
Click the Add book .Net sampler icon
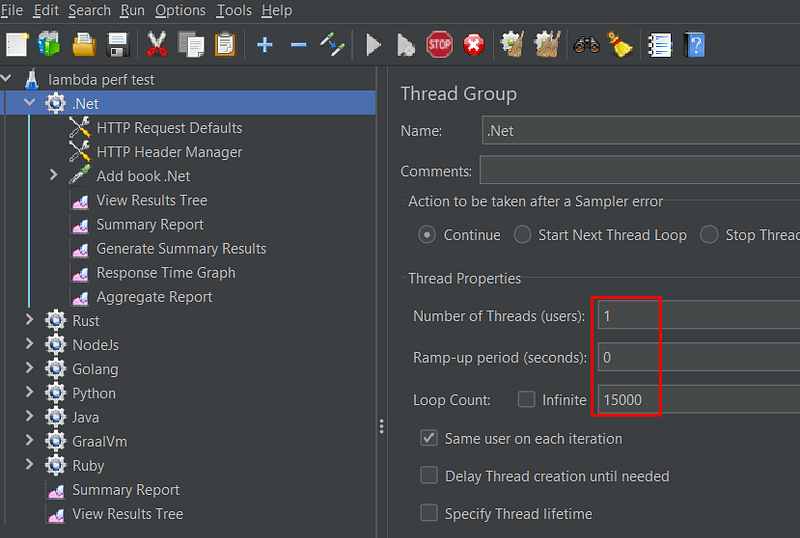[80, 175]
